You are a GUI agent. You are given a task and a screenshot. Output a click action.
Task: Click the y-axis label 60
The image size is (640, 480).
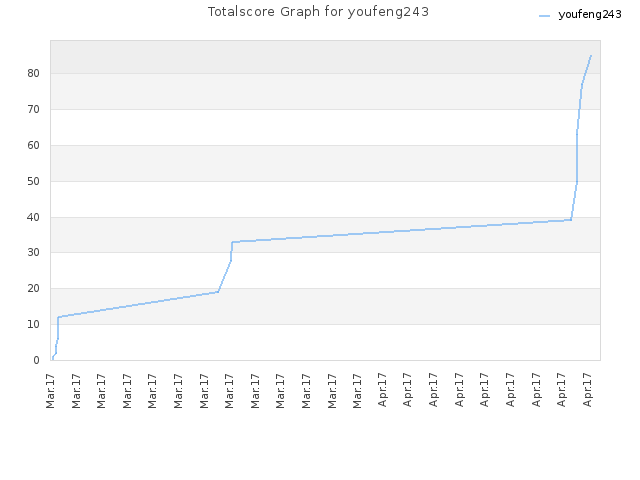(33, 145)
